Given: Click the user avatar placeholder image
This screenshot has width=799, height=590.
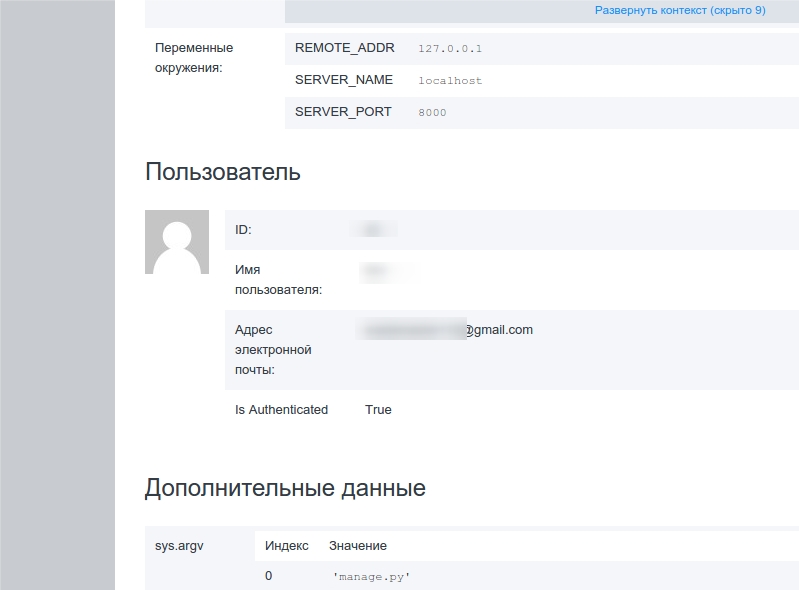Looking at the screenshot, I should click(x=177, y=242).
